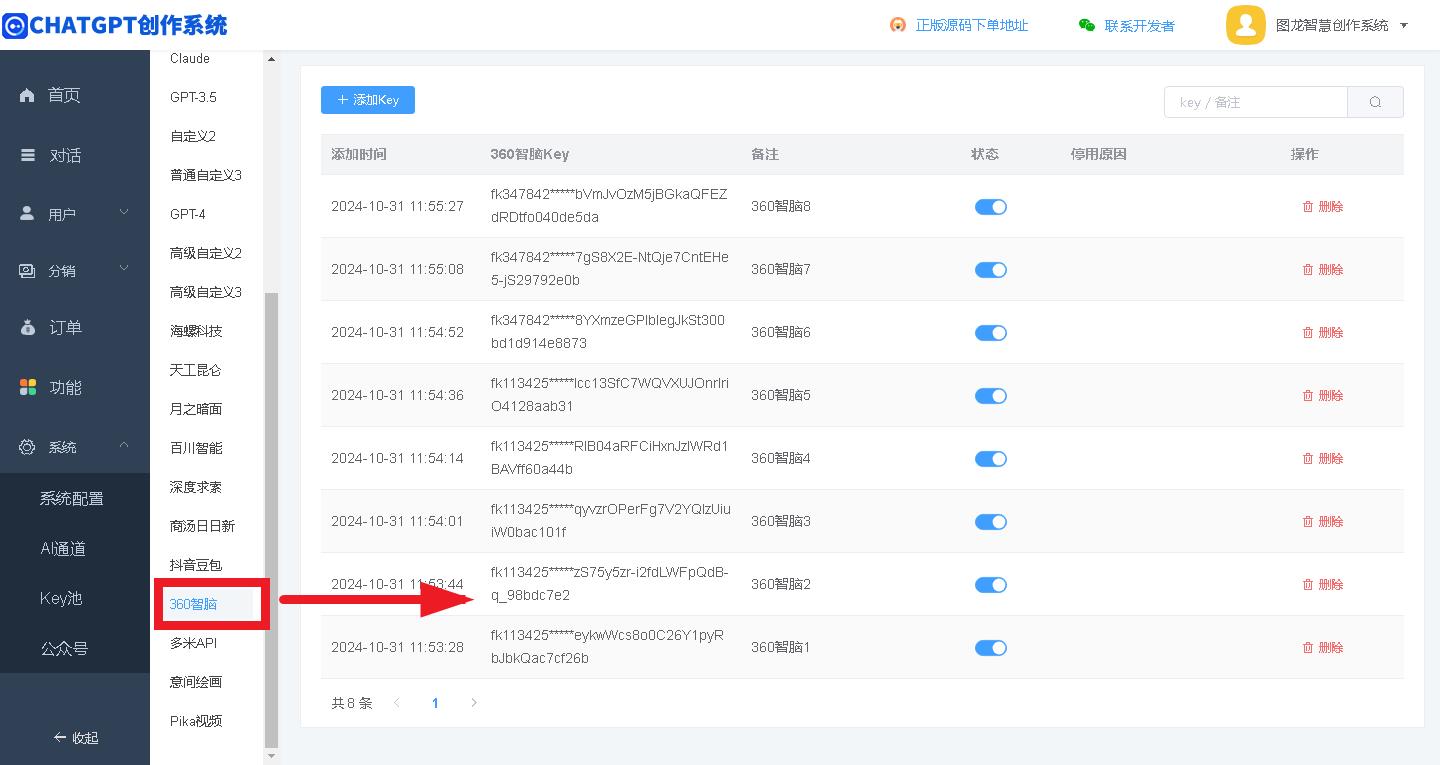Click the key / 备注 search field

point(1256,102)
